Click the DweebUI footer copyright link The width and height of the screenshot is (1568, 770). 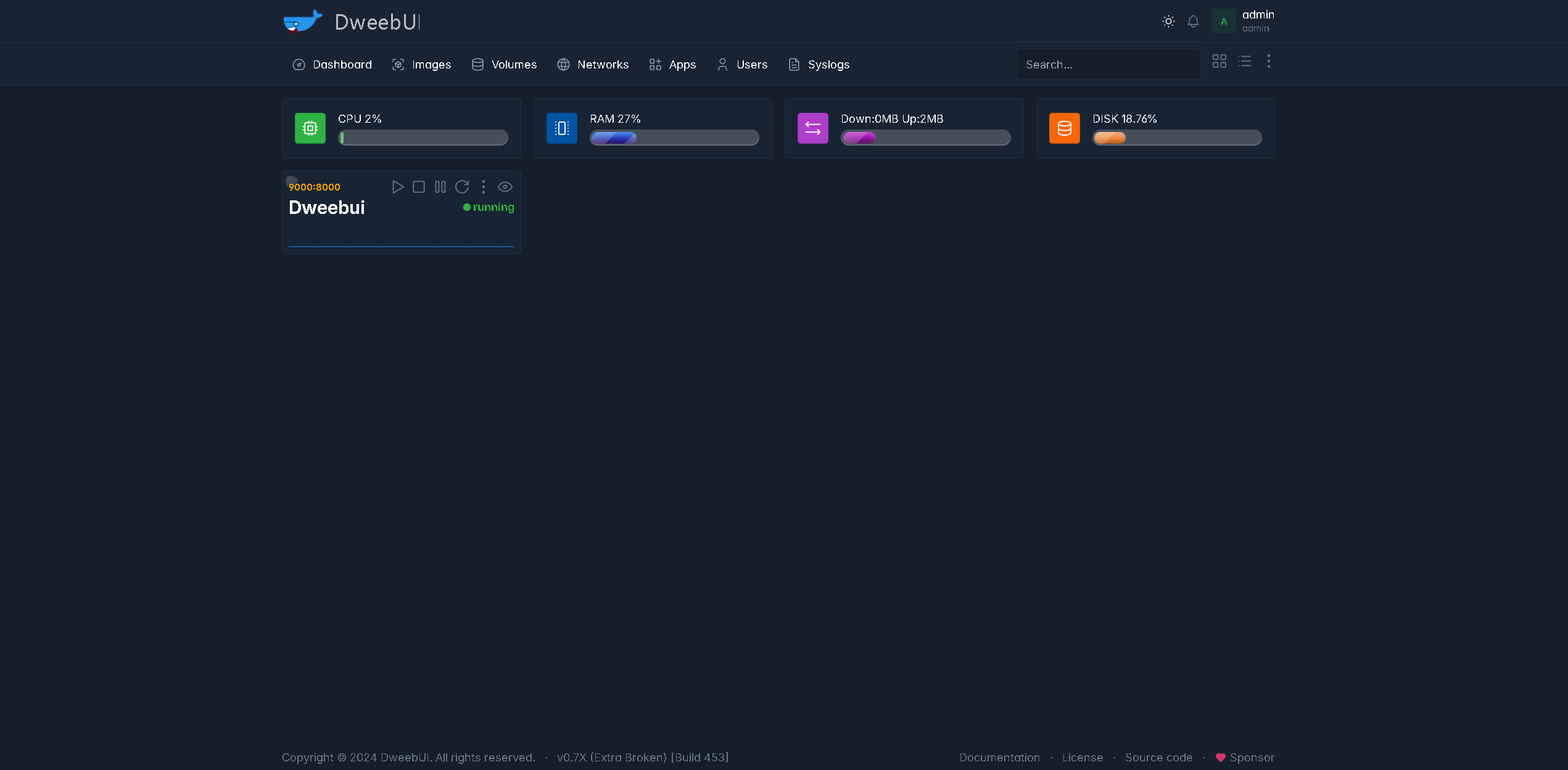[x=405, y=757]
